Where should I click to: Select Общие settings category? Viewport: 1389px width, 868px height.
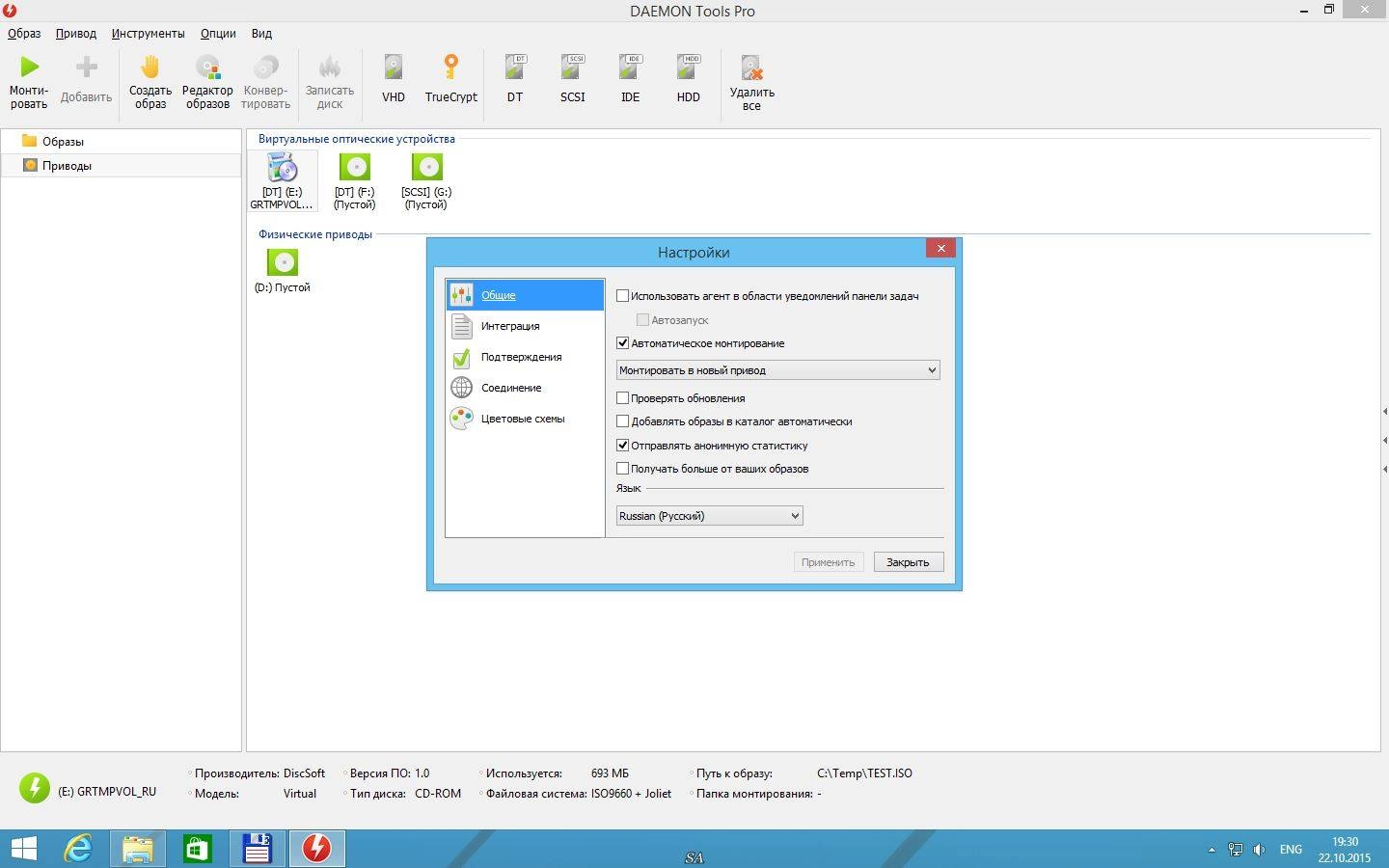point(525,295)
